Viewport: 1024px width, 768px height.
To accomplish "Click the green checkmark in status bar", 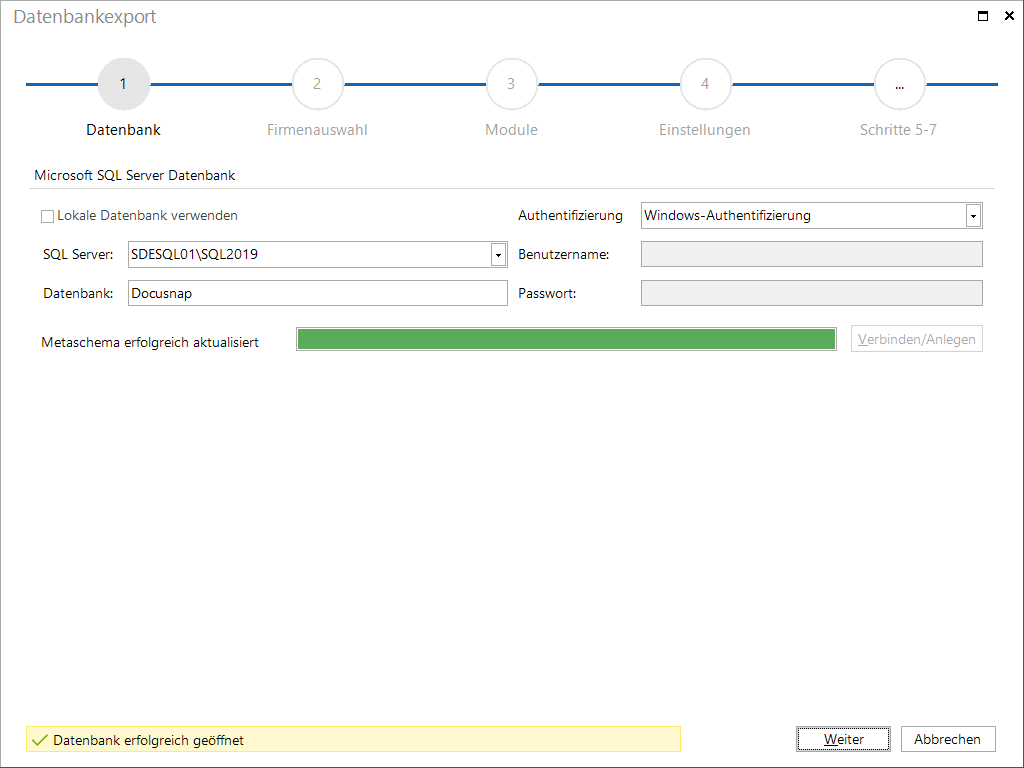I will tap(40, 740).
